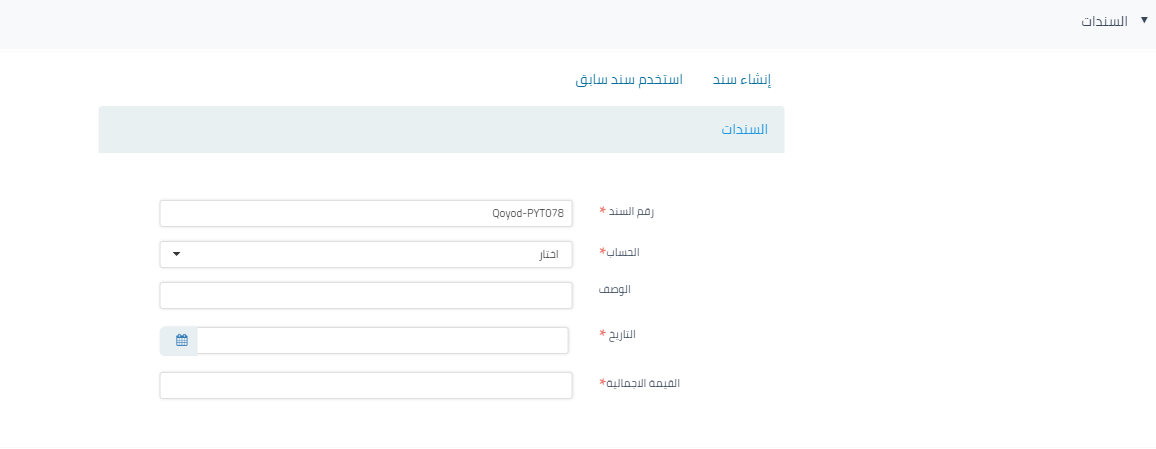Click the red asterisk beside رقم السند
The height and width of the screenshot is (449, 1156).
click(603, 212)
